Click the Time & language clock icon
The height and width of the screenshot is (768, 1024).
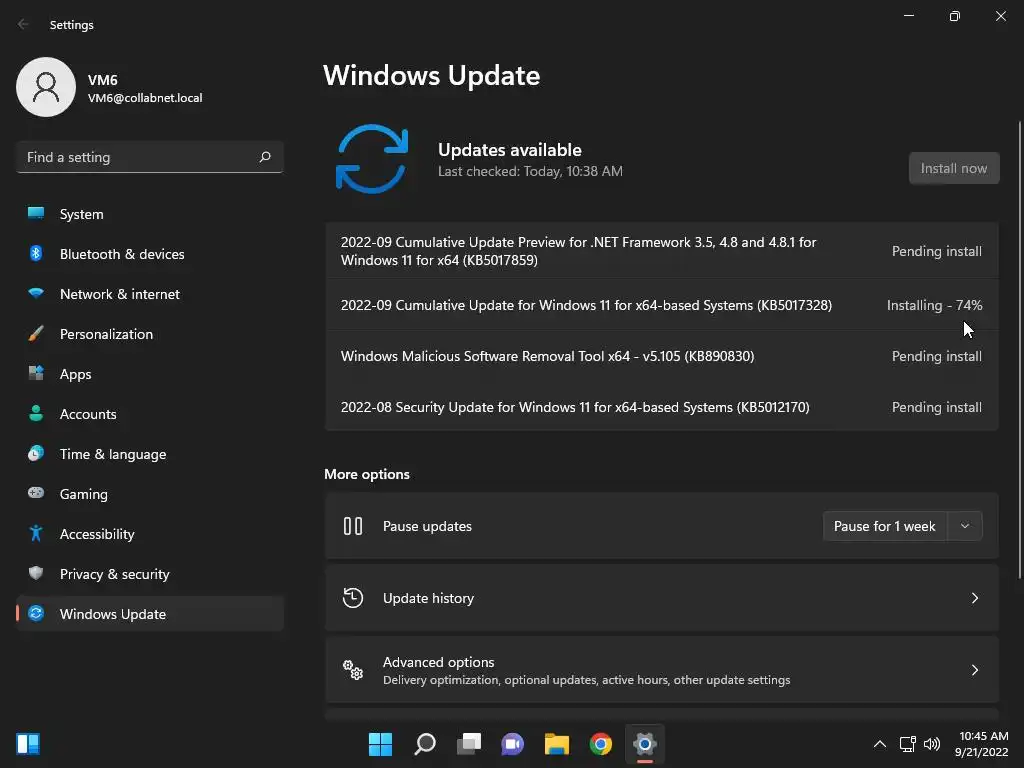point(36,453)
